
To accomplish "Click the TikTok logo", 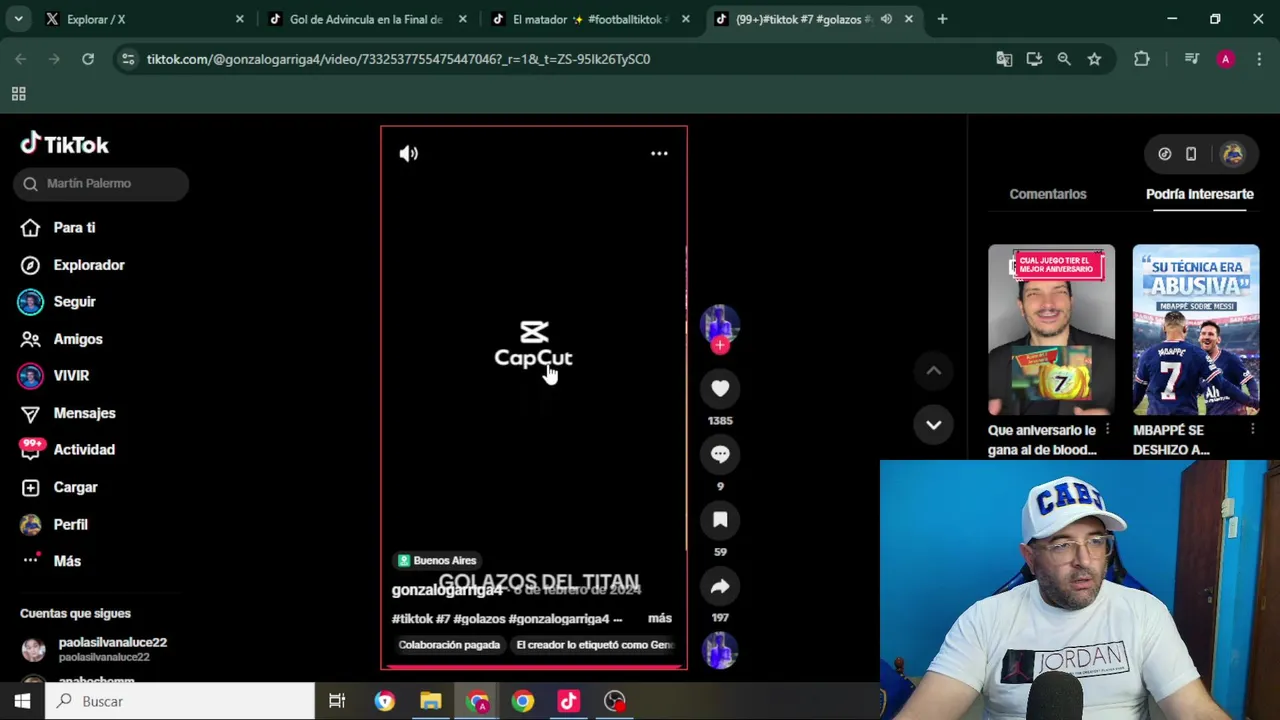I will tap(64, 145).
